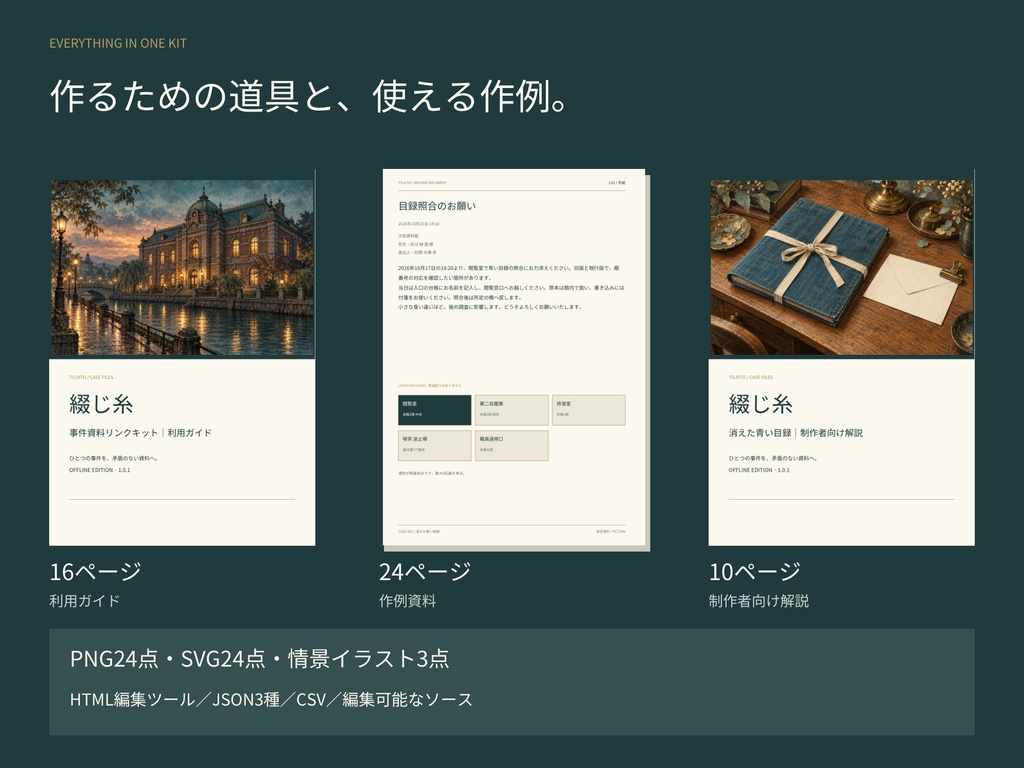Click the '利用ガイド' caption under 16ページ
Viewport: 1024px width, 768px height.
84,601
